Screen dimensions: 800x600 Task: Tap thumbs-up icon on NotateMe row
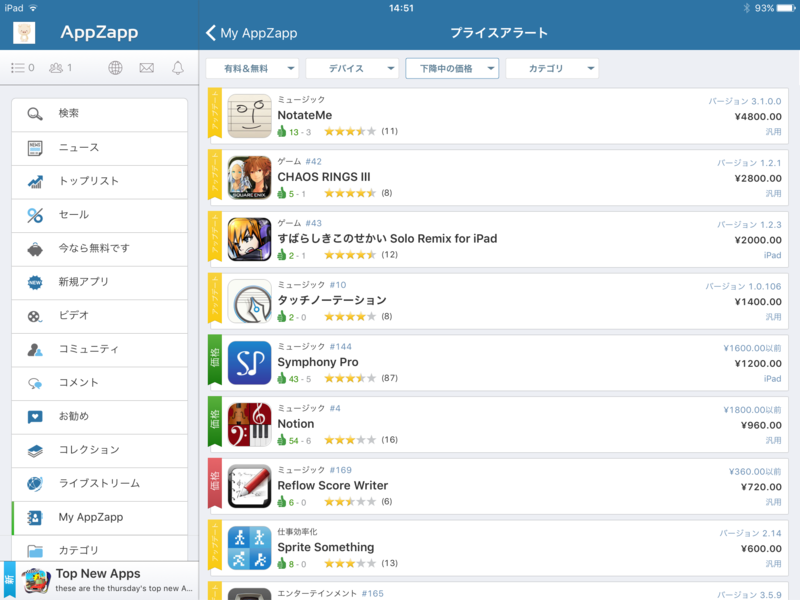[282, 132]
